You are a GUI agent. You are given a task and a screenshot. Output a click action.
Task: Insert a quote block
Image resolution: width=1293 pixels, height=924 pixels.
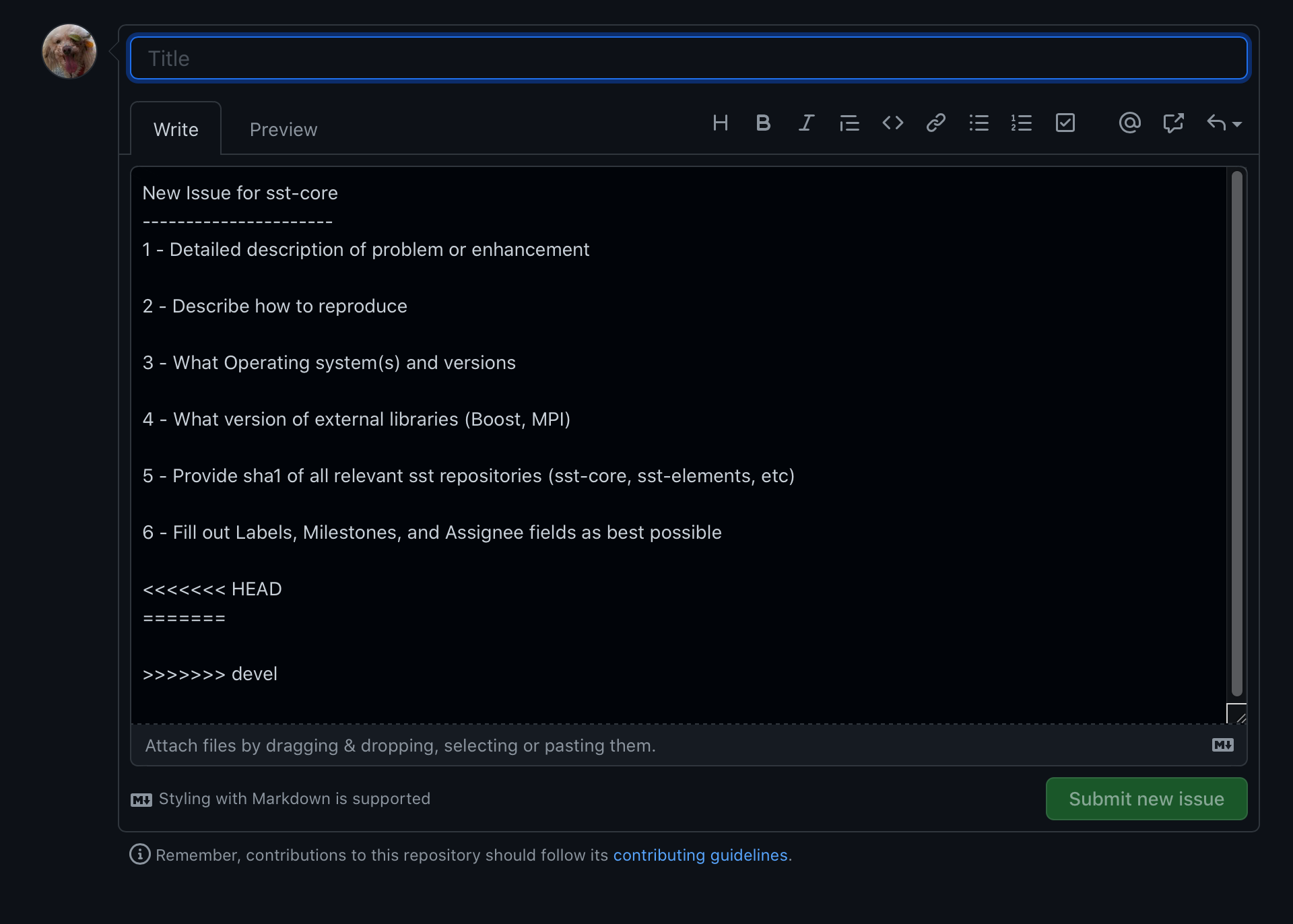point(849,123)
